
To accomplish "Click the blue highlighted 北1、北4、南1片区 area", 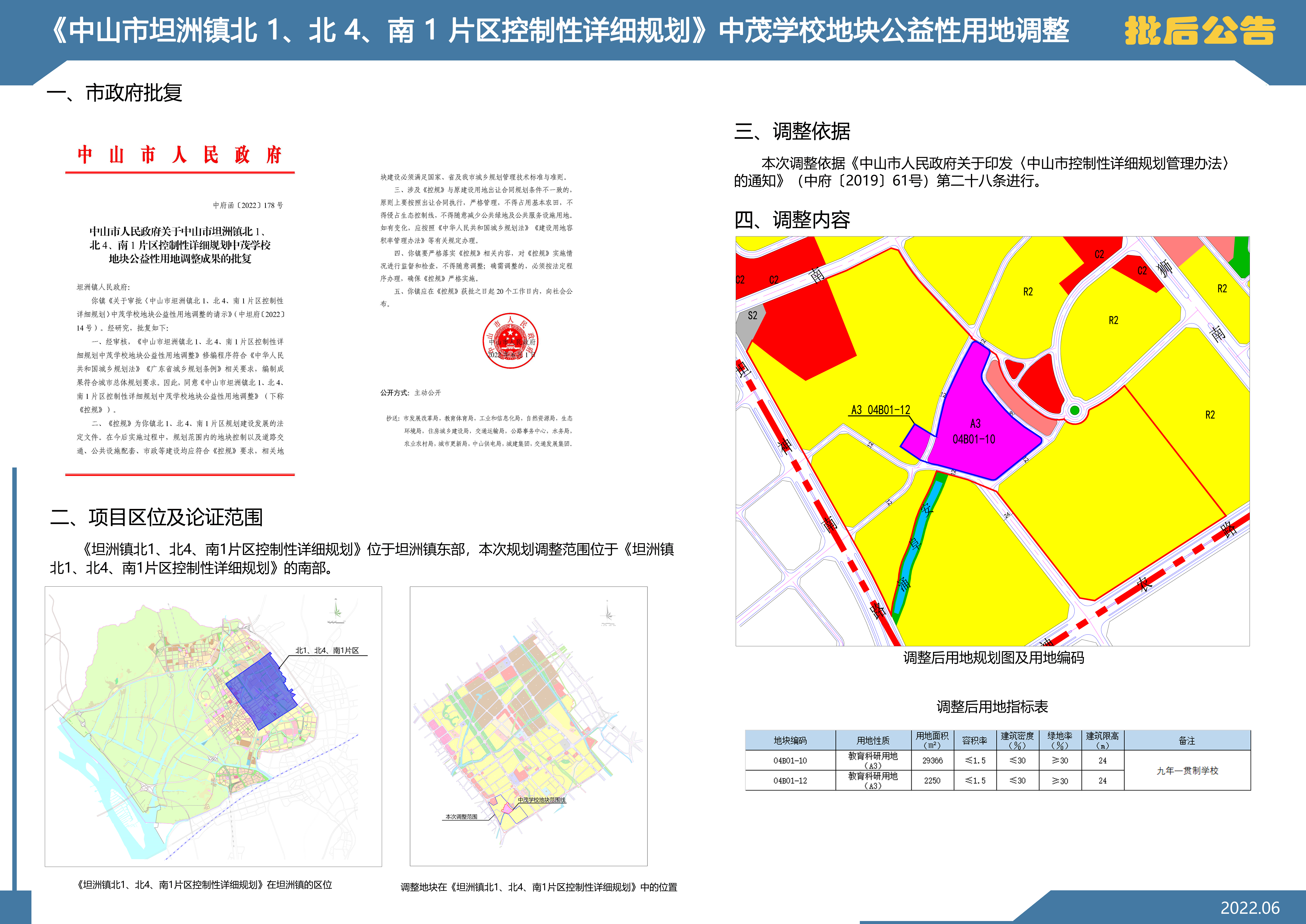I will [262, 691].
